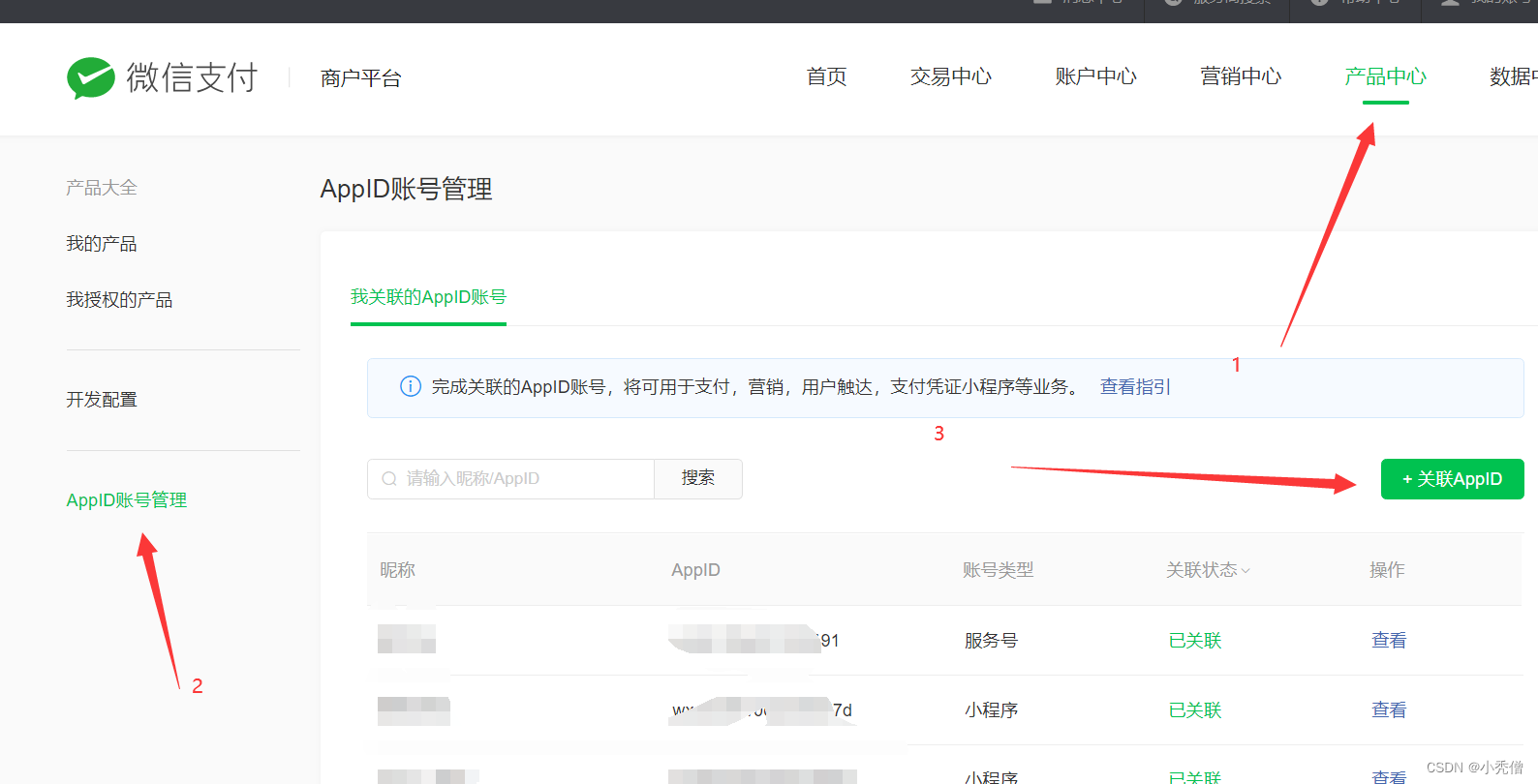Open the 首页 navigation item

click(x=827, y=76)
